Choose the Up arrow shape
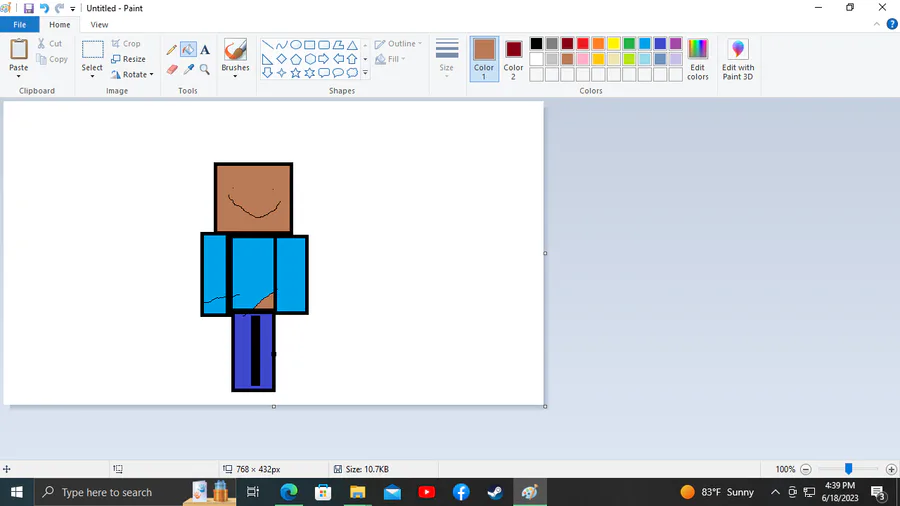 (x=352, y=59)
